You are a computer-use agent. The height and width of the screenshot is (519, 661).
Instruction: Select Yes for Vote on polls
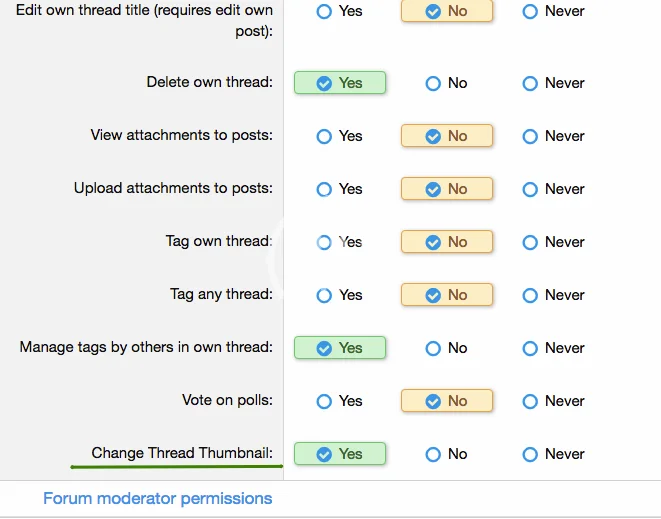pos(324,401)
